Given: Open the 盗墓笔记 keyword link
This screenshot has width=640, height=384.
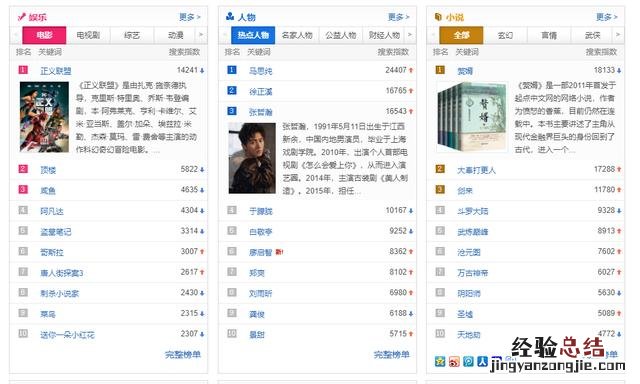Looking at the screenshot, I should click(56, 232).
